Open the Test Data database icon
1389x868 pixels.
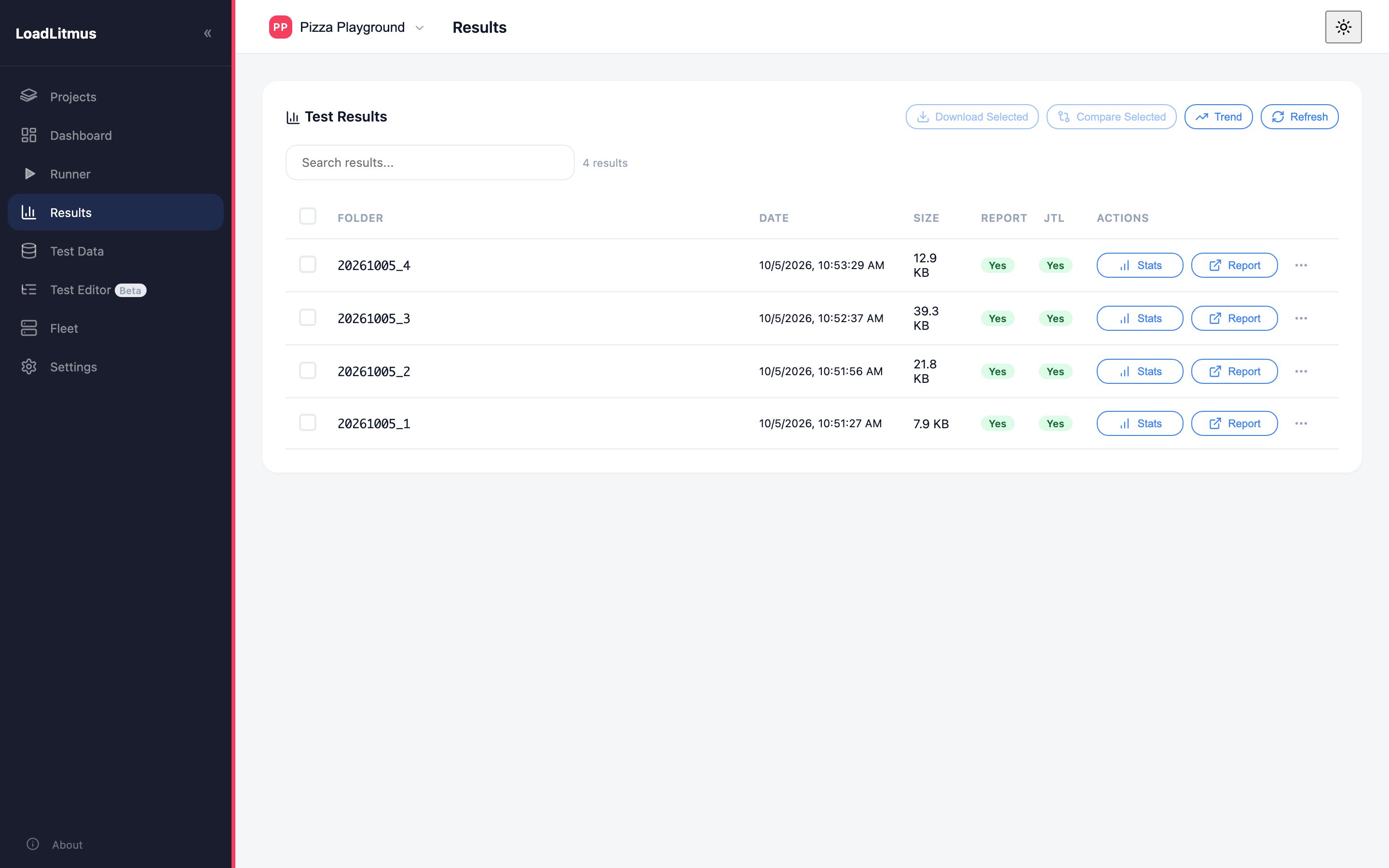point(29,251)
